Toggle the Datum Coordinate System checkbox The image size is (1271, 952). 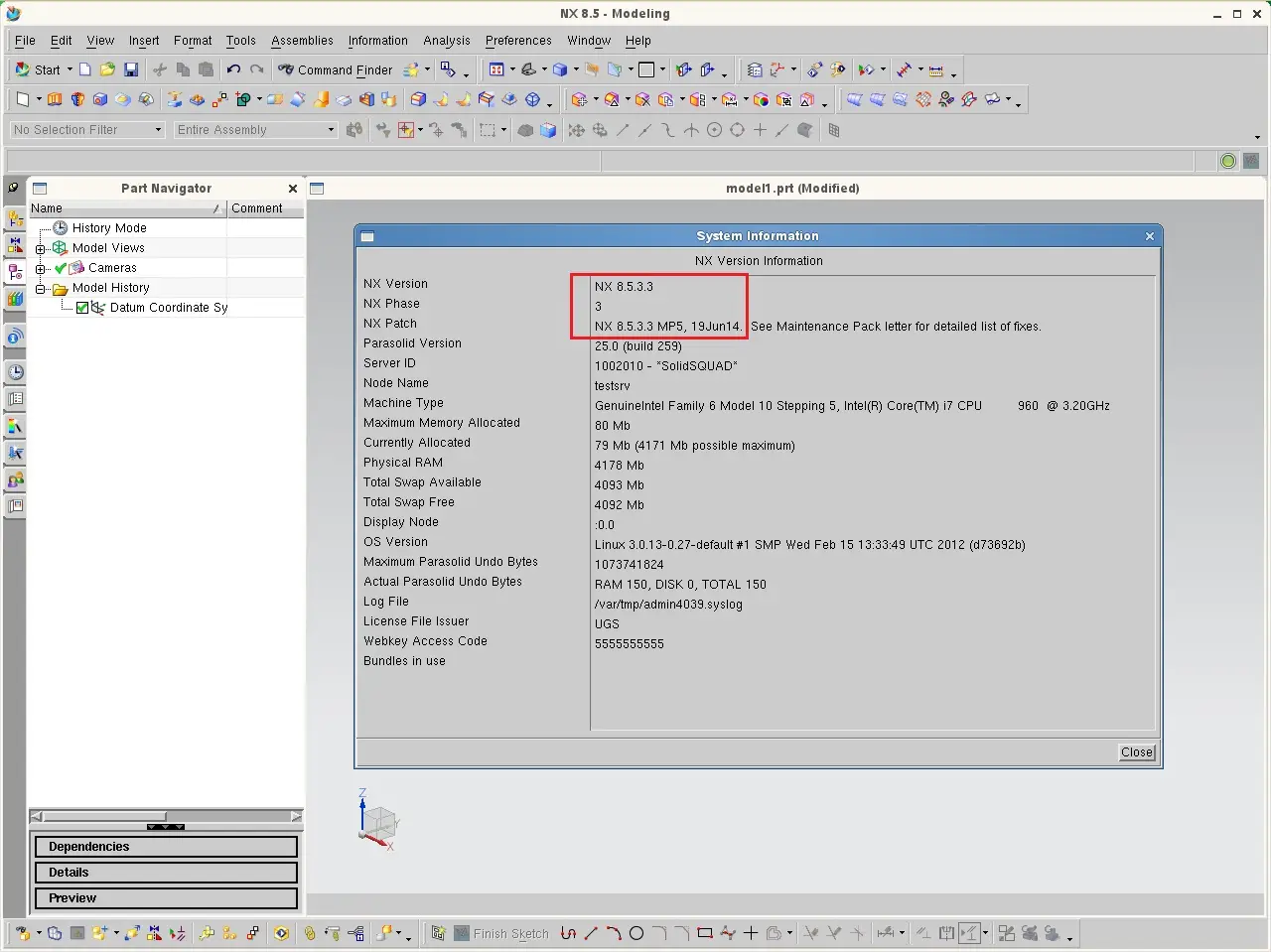(82, 308)
